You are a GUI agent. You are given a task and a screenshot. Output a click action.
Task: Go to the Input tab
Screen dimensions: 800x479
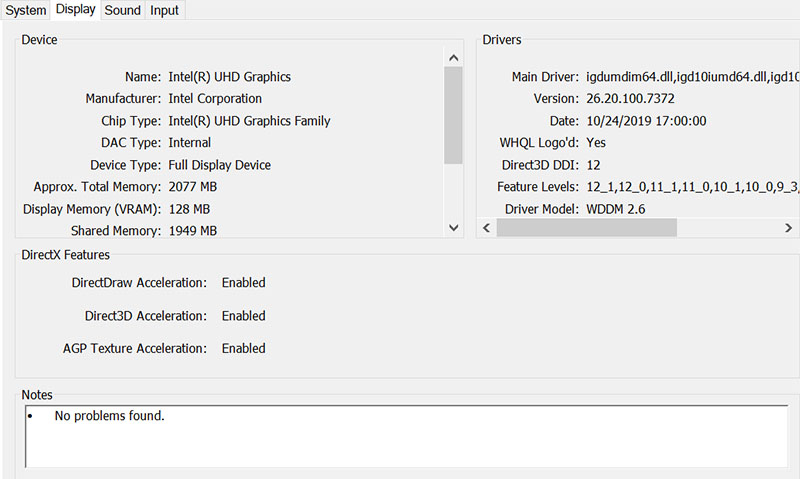165,10
